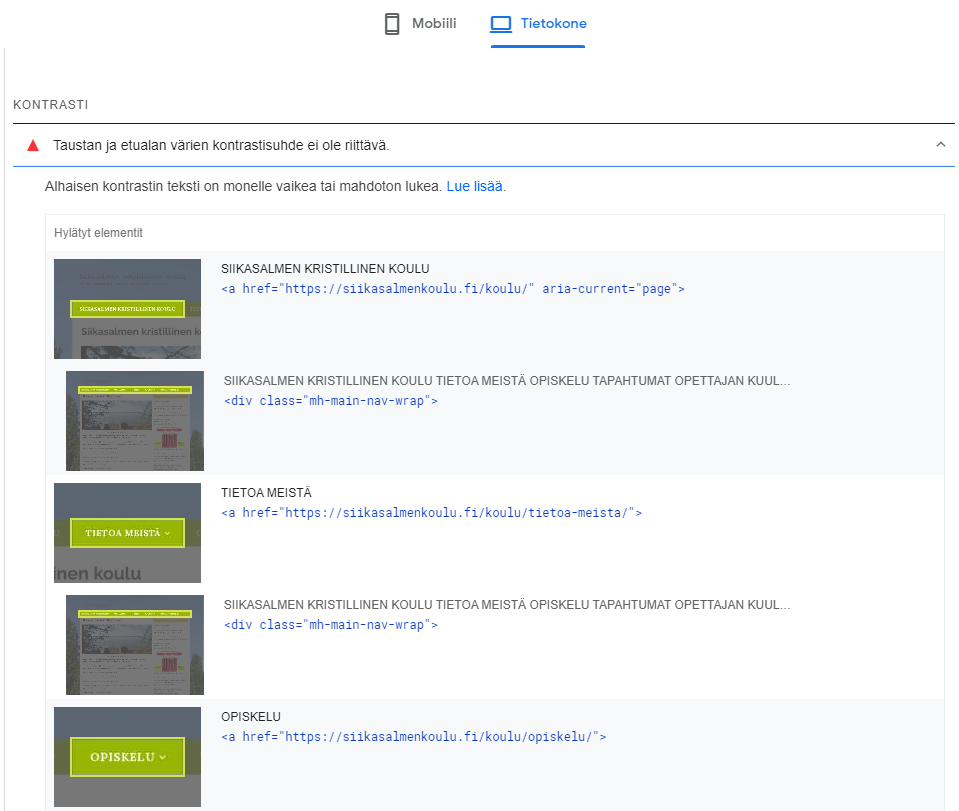This screenshot has width=959, height=811.
Task: Click the red warning triangle icon
Action: 33,146
